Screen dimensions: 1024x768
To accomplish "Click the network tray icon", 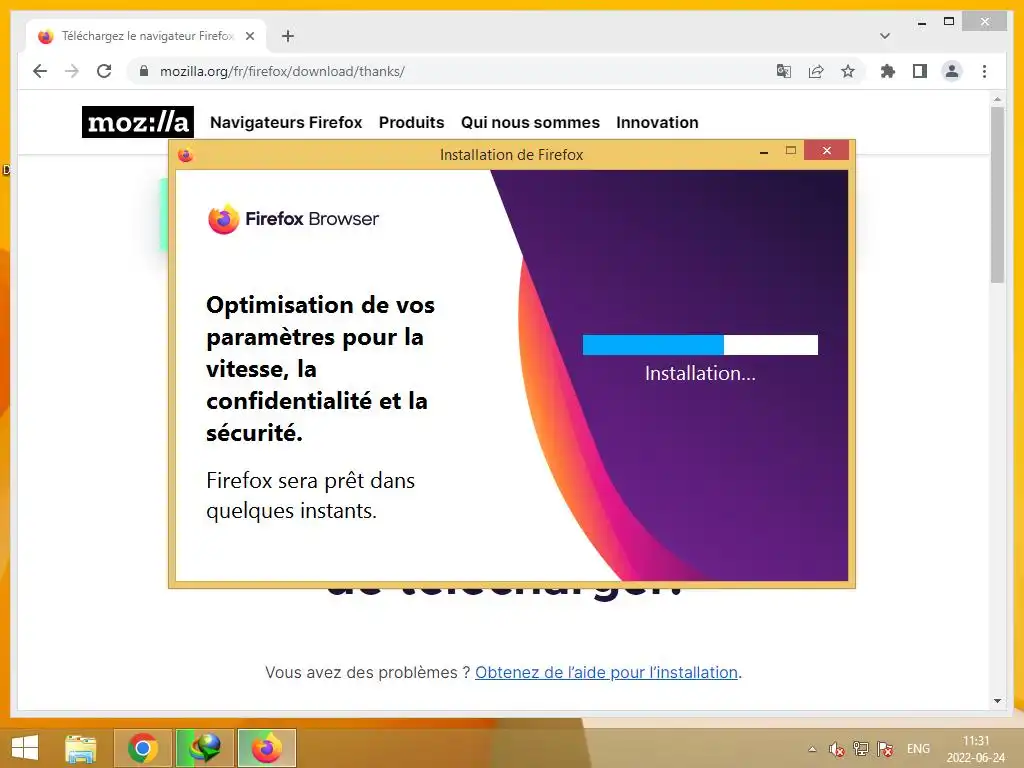I will pos(861,749).
